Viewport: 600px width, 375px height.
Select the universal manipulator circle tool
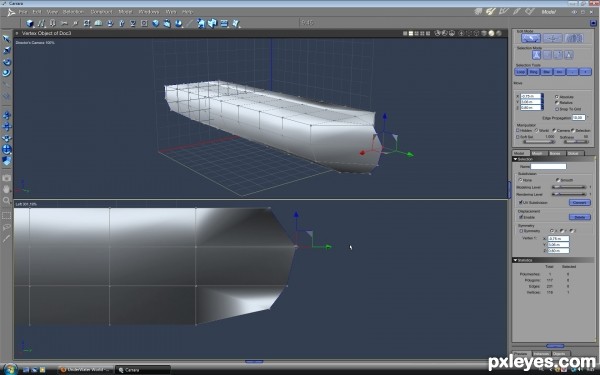tap(7, 149)
